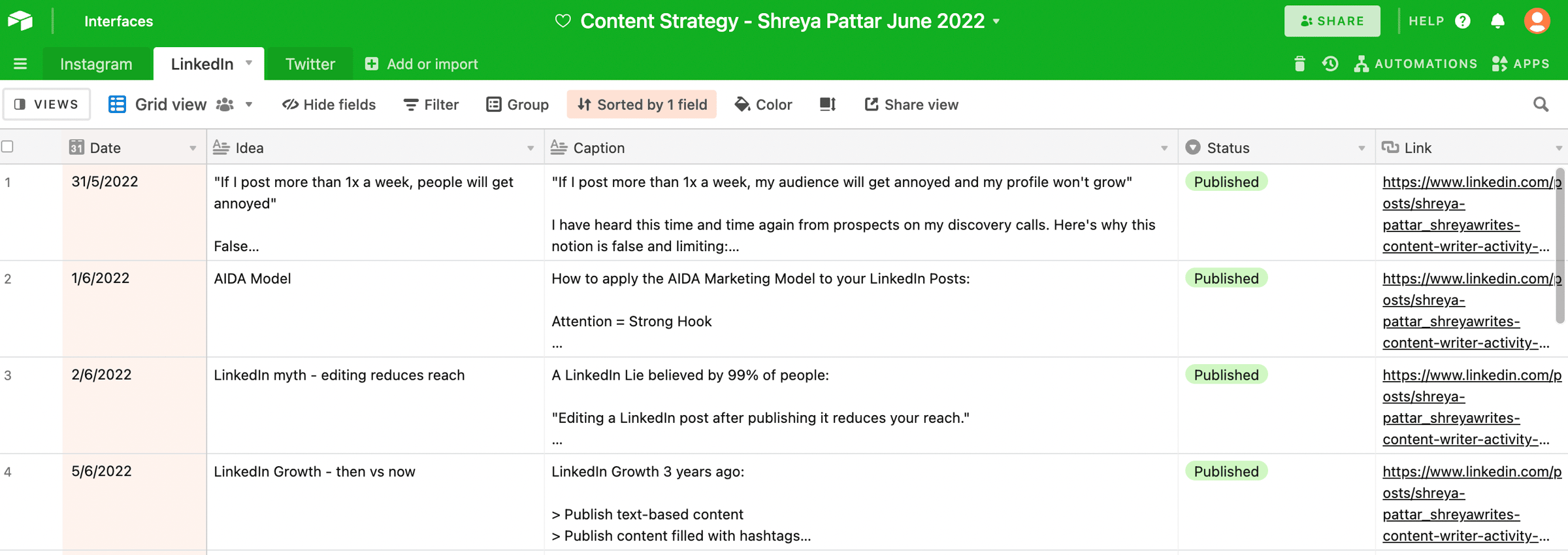Click Published status in AIDA Model row

pyautogui.click(x=1226, y=278)
